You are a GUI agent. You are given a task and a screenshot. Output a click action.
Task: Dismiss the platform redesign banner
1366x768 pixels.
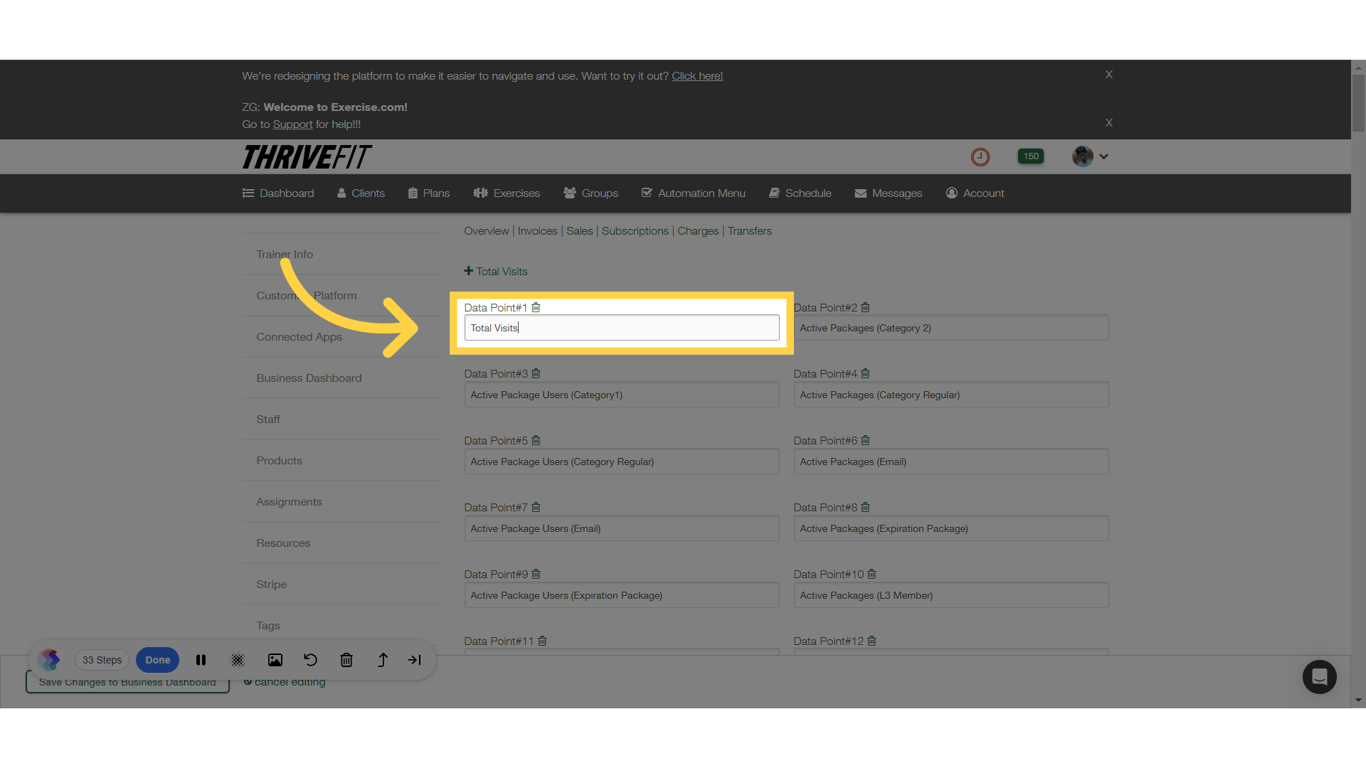(x=1109, y=75)
